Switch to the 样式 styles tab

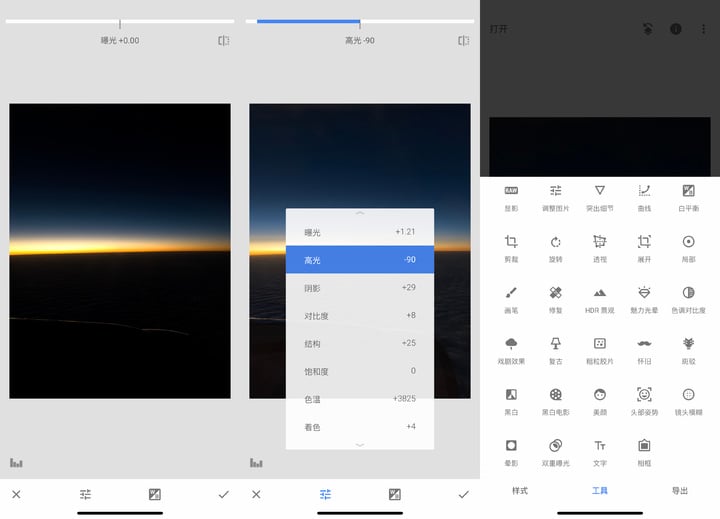pyautogui.click(x=520, y=491)
